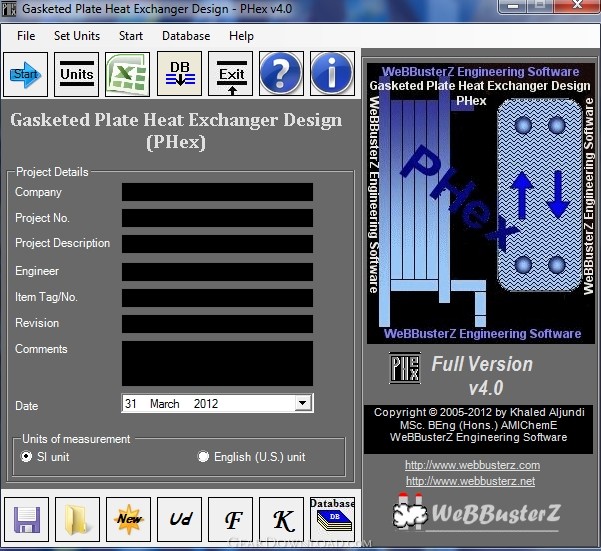Select the English (U.S.) unit radio button
The height and width of the screenshot is (551, 601).
[203, 456]
